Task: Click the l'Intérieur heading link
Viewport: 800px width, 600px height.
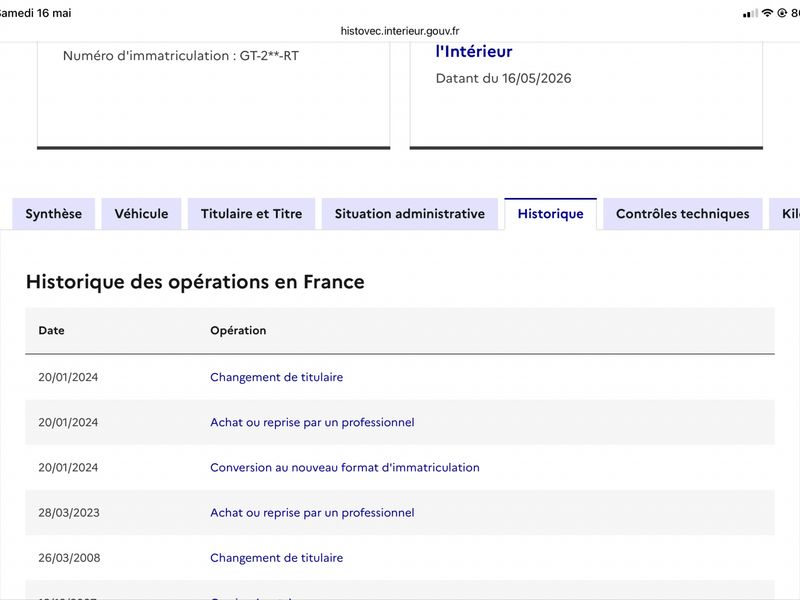Action: tap(474, 52)
